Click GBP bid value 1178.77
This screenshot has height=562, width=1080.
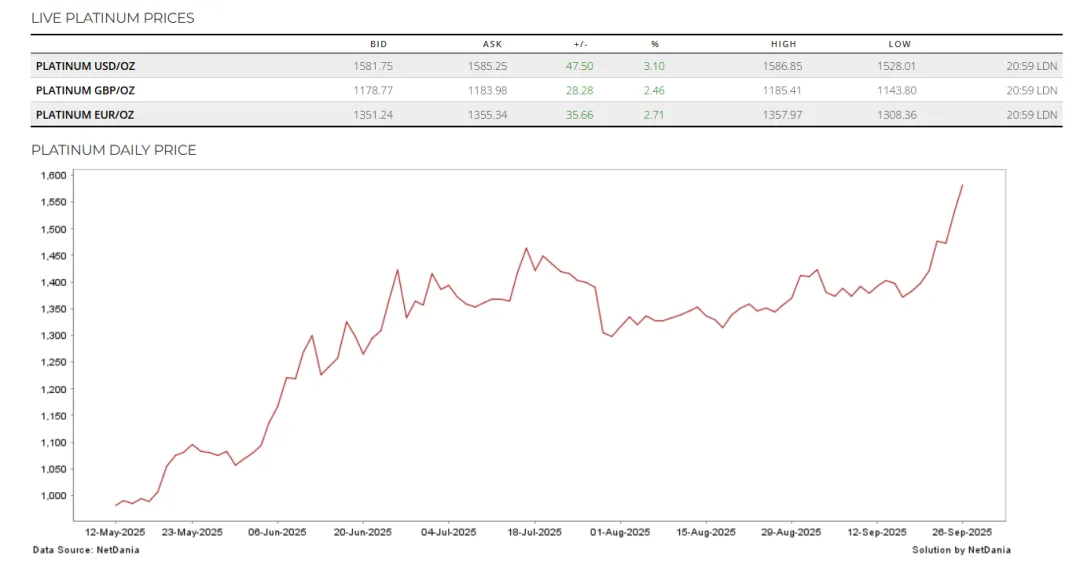click(373, 90)
